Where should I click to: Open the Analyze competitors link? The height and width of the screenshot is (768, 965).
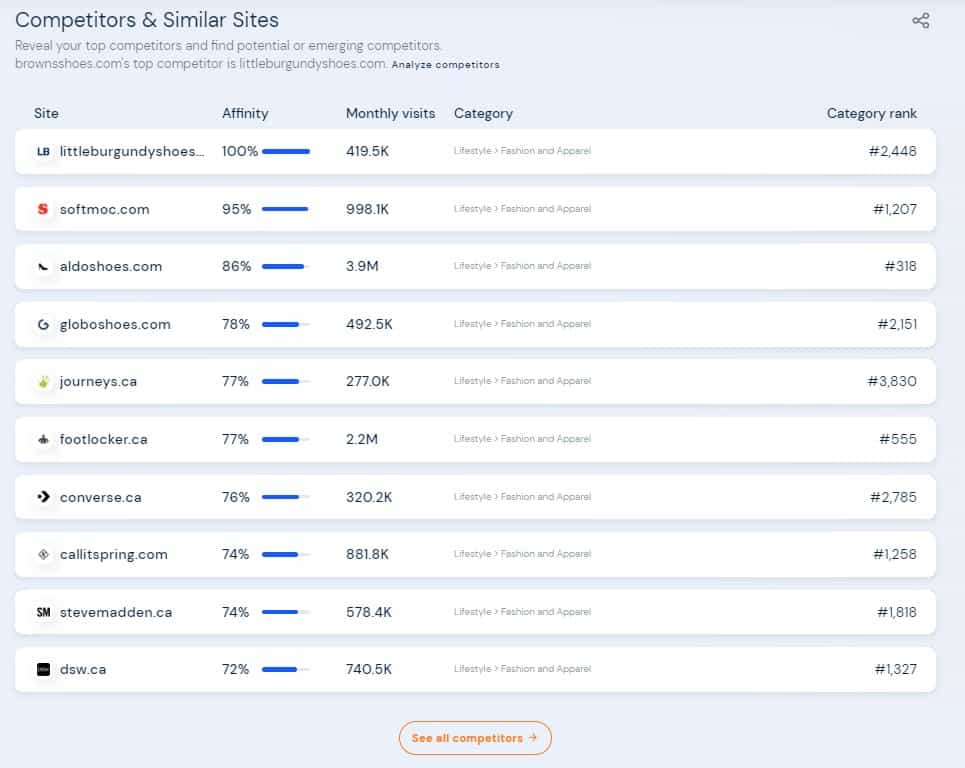coord(445,65)
